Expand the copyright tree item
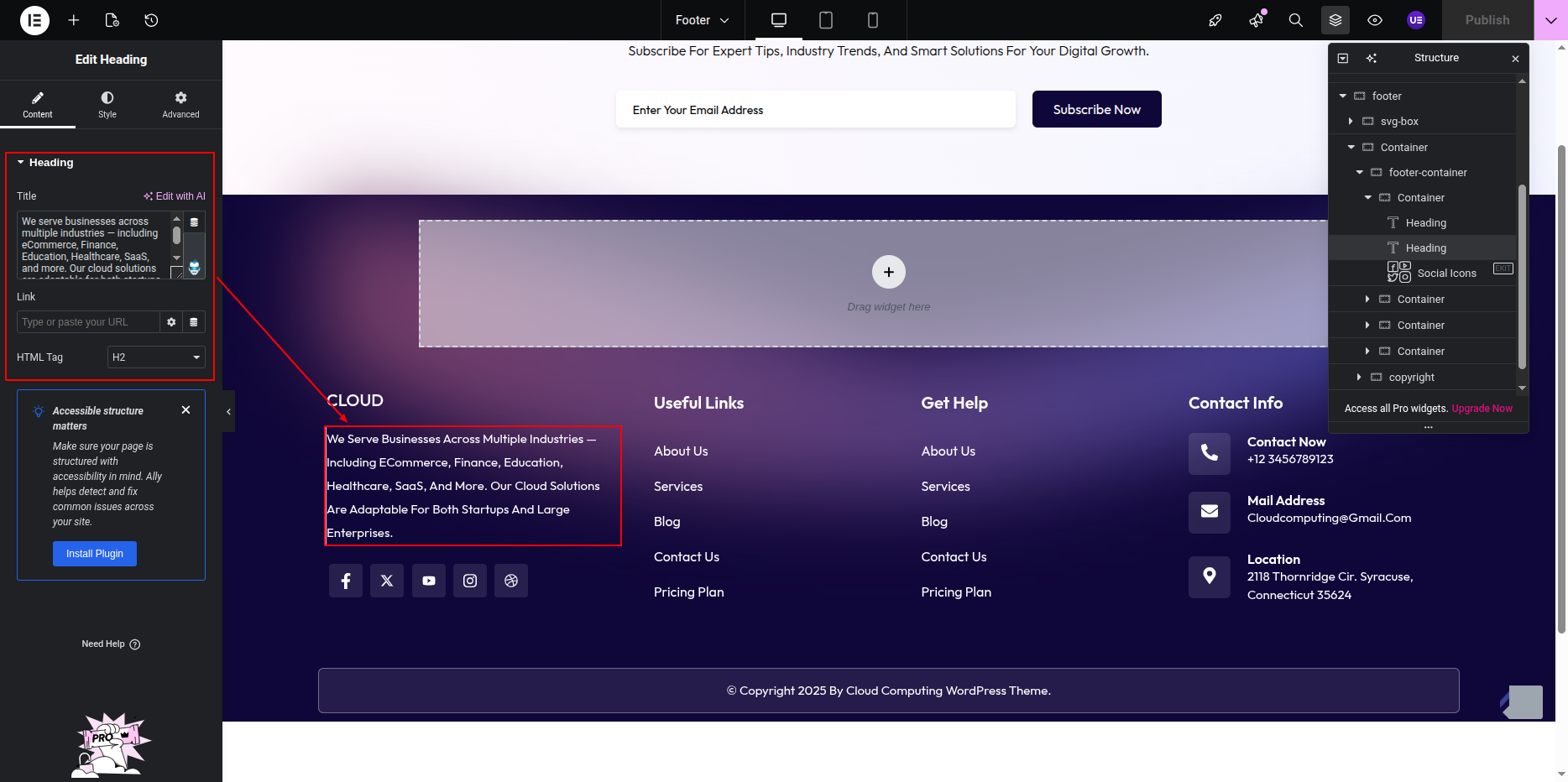Image resolution: width=1568 pixels, height=782 pixels. [1359, 378]
